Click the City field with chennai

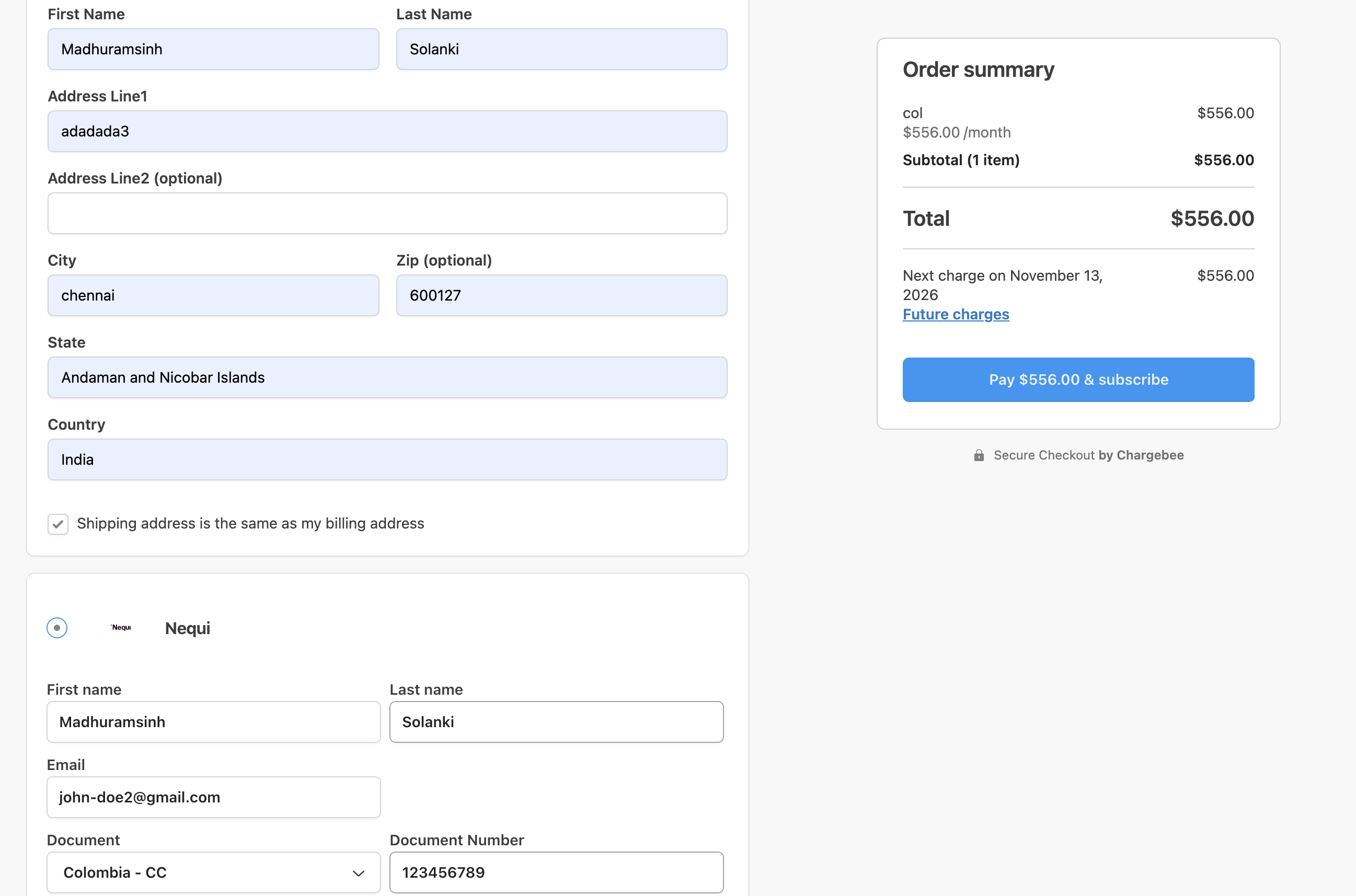click(x=213, y=295)
